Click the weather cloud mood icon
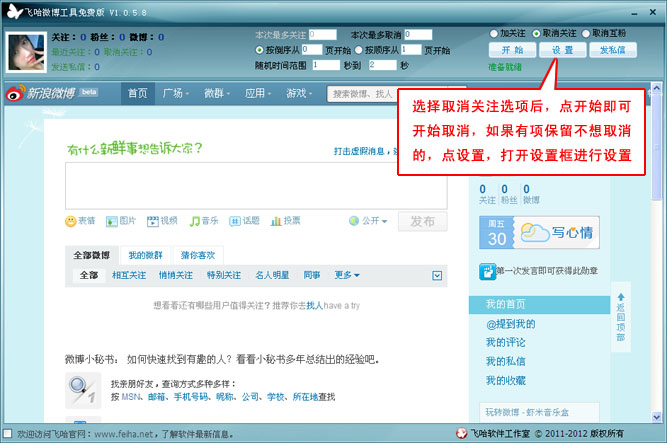The image size is (667, 443). pyautogui.click(x=534, y=232)
